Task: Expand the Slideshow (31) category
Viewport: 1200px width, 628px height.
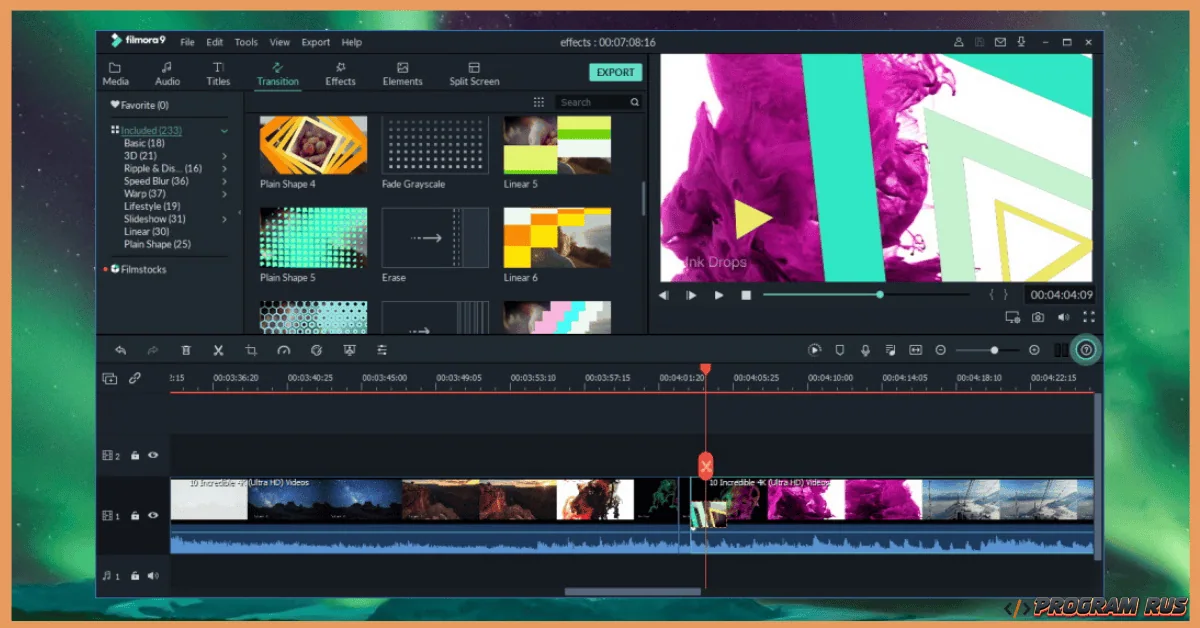Action: (x=224, y=219)
